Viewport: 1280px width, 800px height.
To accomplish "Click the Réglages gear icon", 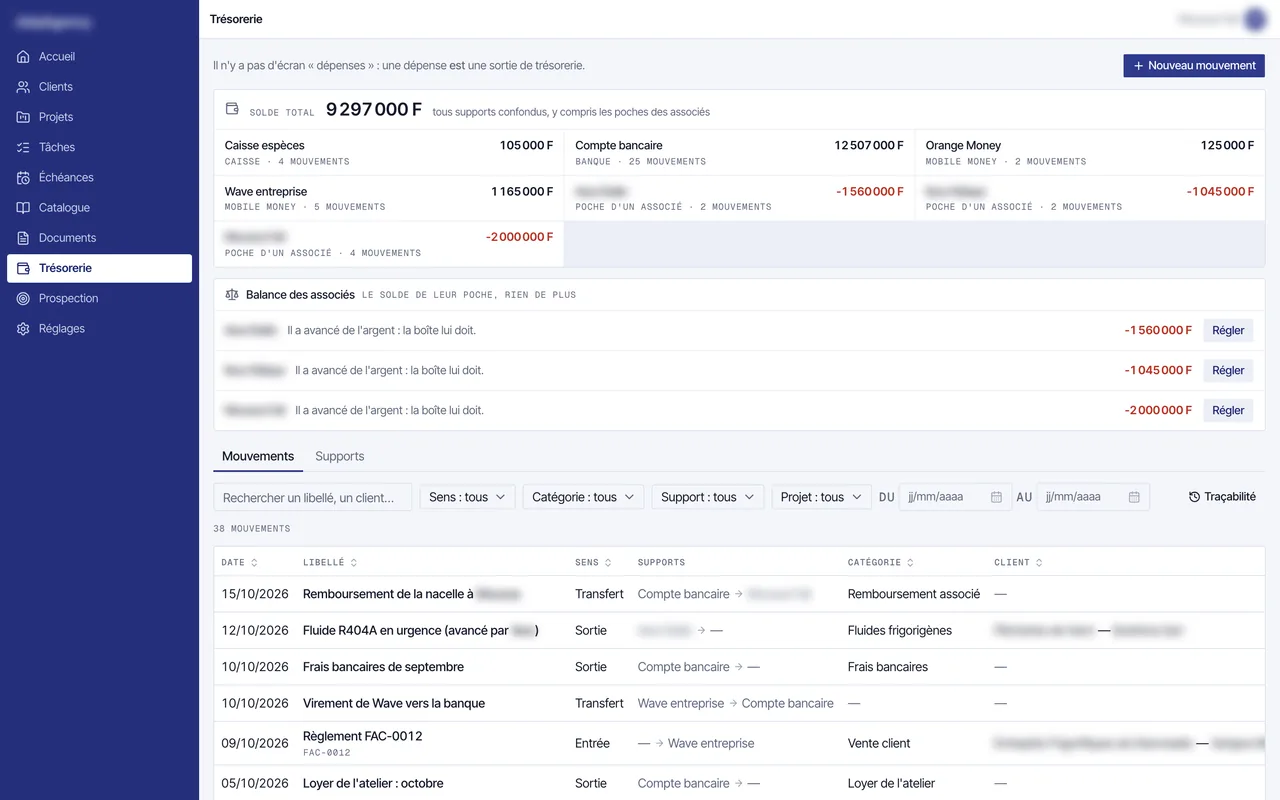I will (23, 329).
